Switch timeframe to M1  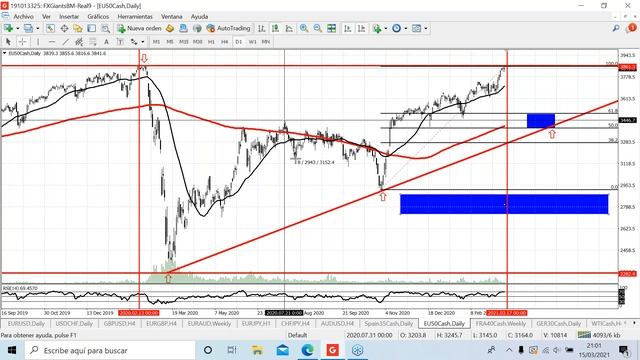(x=156, y=42)
